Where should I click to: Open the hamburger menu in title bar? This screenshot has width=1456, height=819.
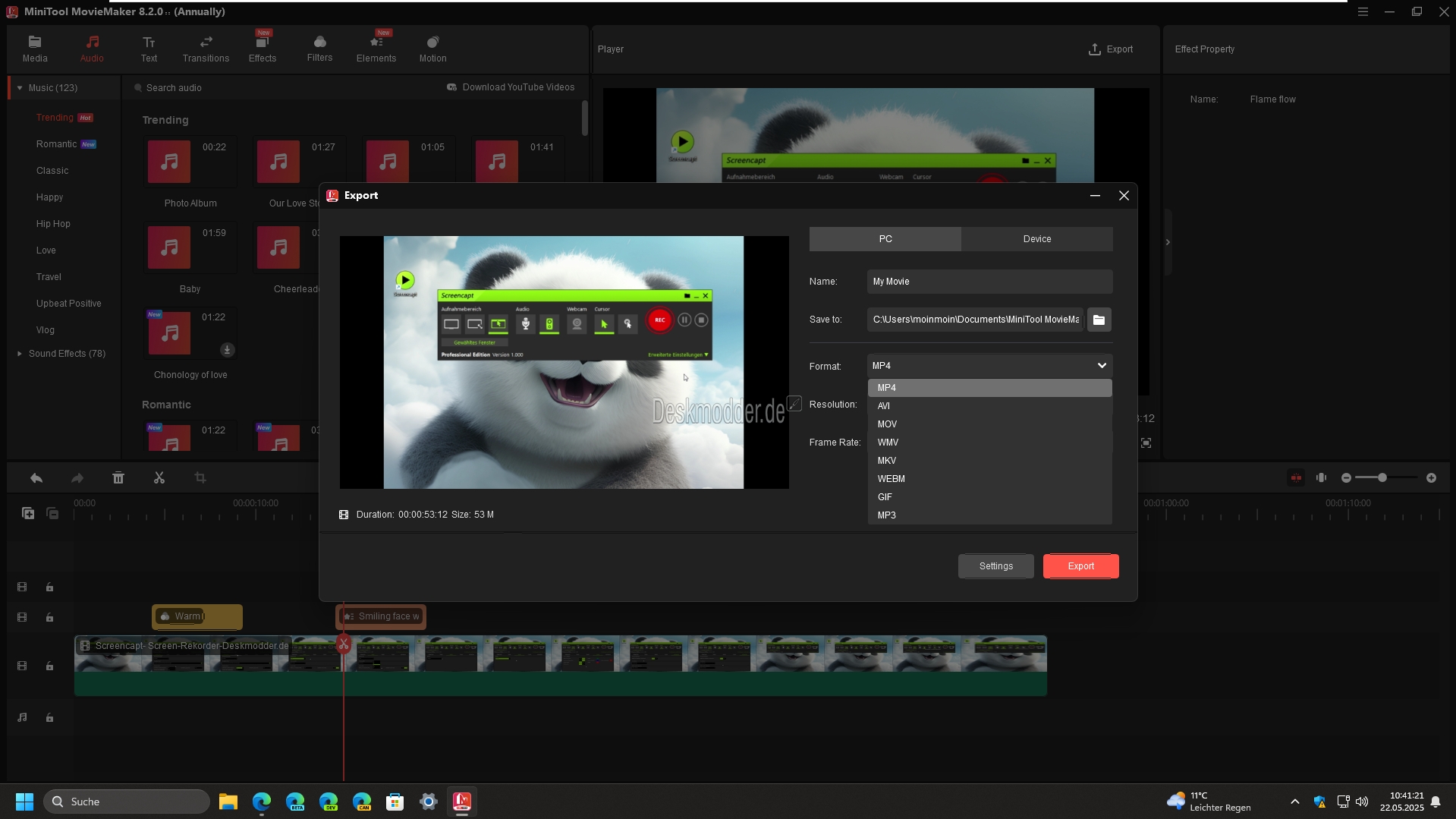pyautogui.click(x=1363, y=12)
